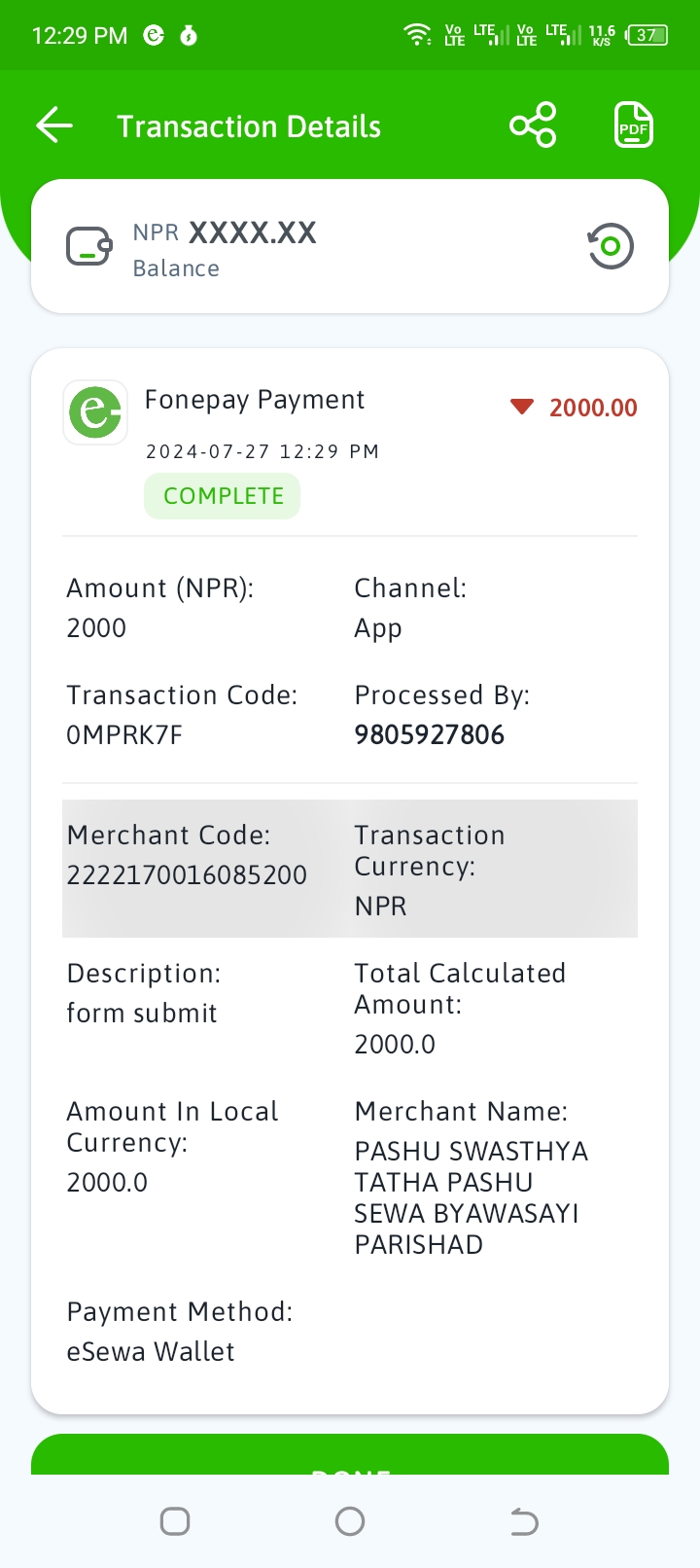The image size is (700, 1568).
Task: Share the transaction details
Action: coord(533,125)
